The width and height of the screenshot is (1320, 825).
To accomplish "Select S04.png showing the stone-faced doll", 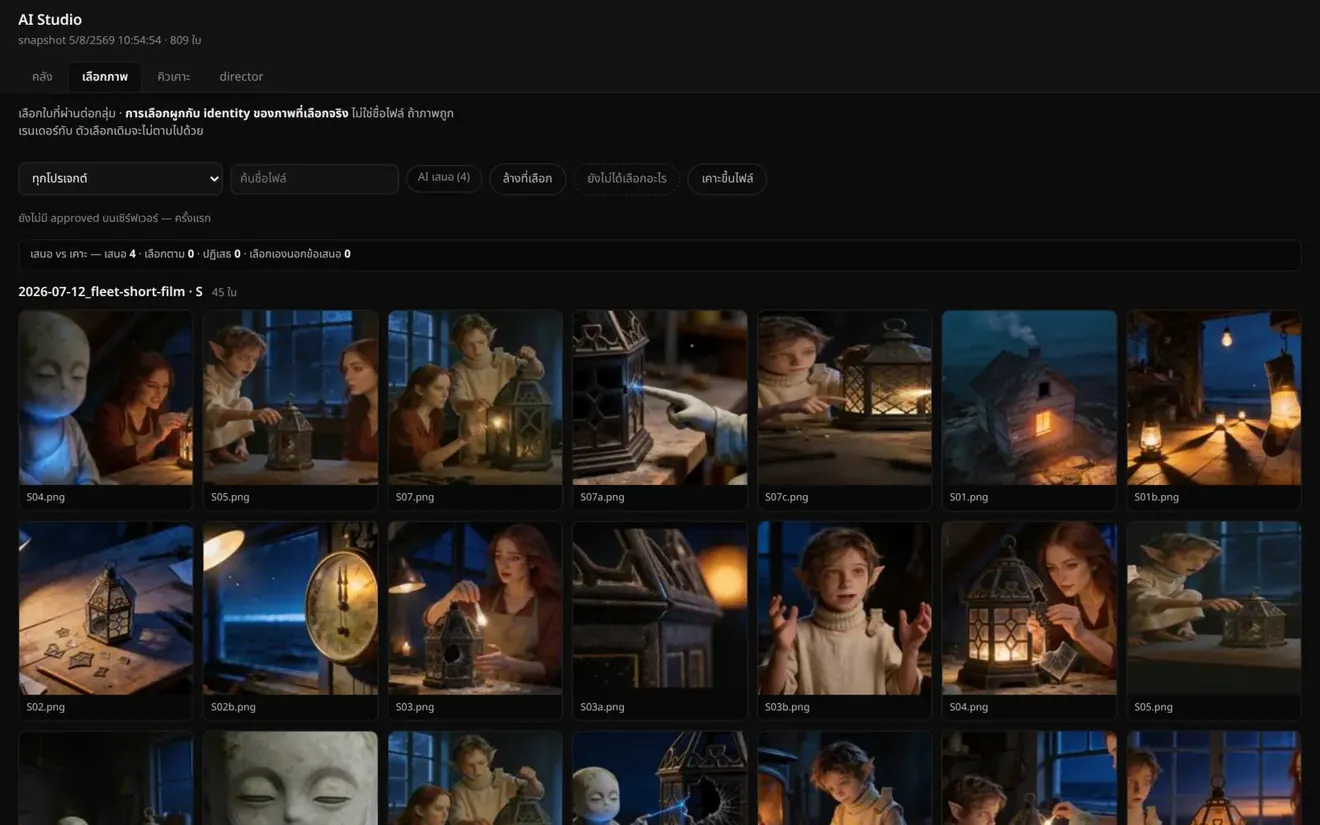I will pos(106,410).
